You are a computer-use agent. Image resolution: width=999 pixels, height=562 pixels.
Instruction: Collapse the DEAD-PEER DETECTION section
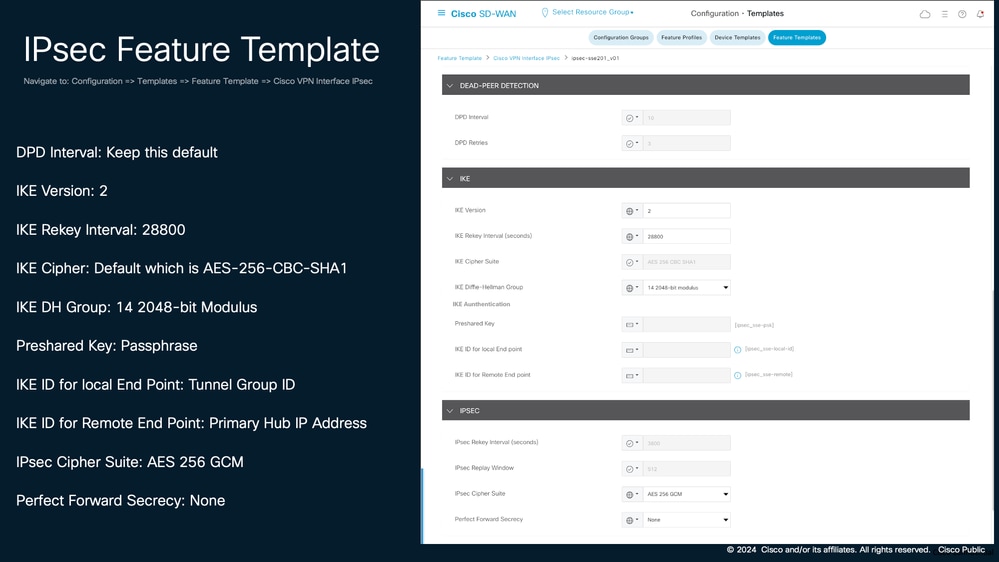point(705,85)
